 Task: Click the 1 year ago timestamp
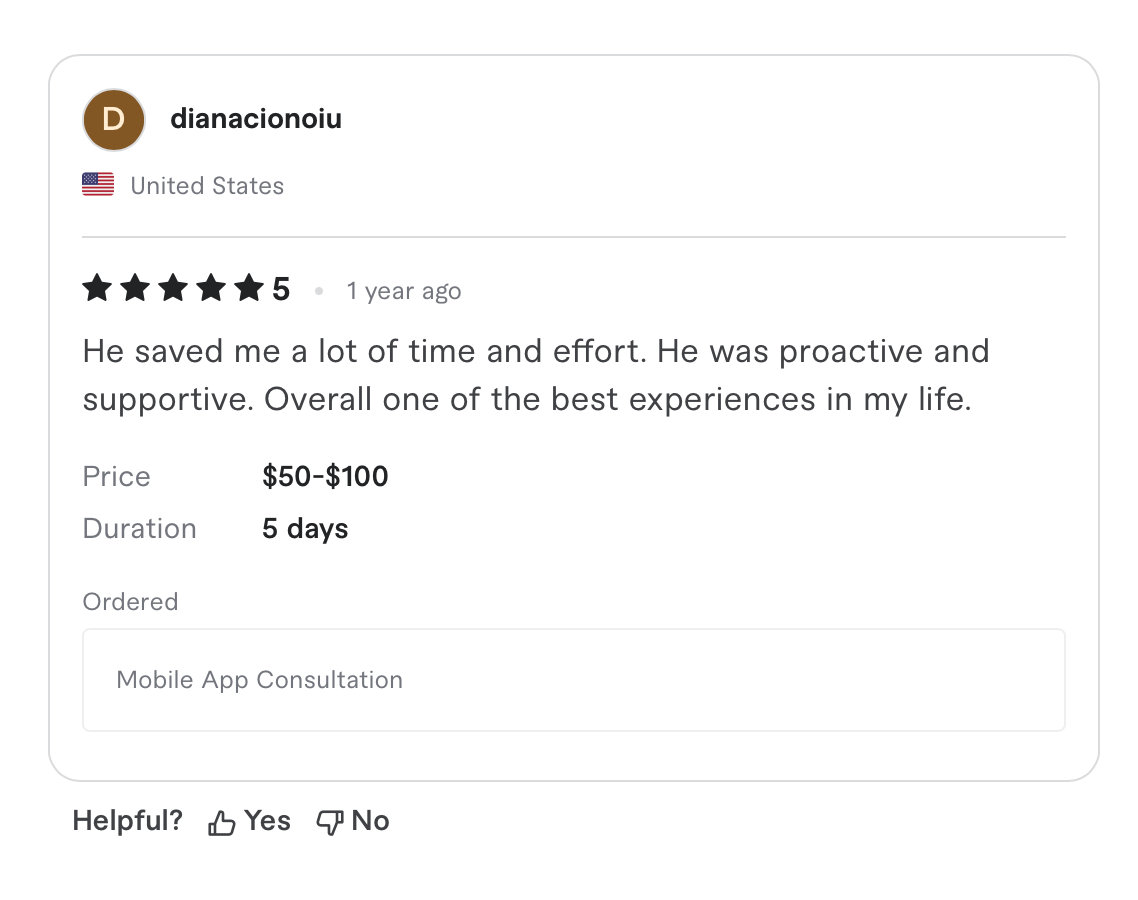point(403,291)
